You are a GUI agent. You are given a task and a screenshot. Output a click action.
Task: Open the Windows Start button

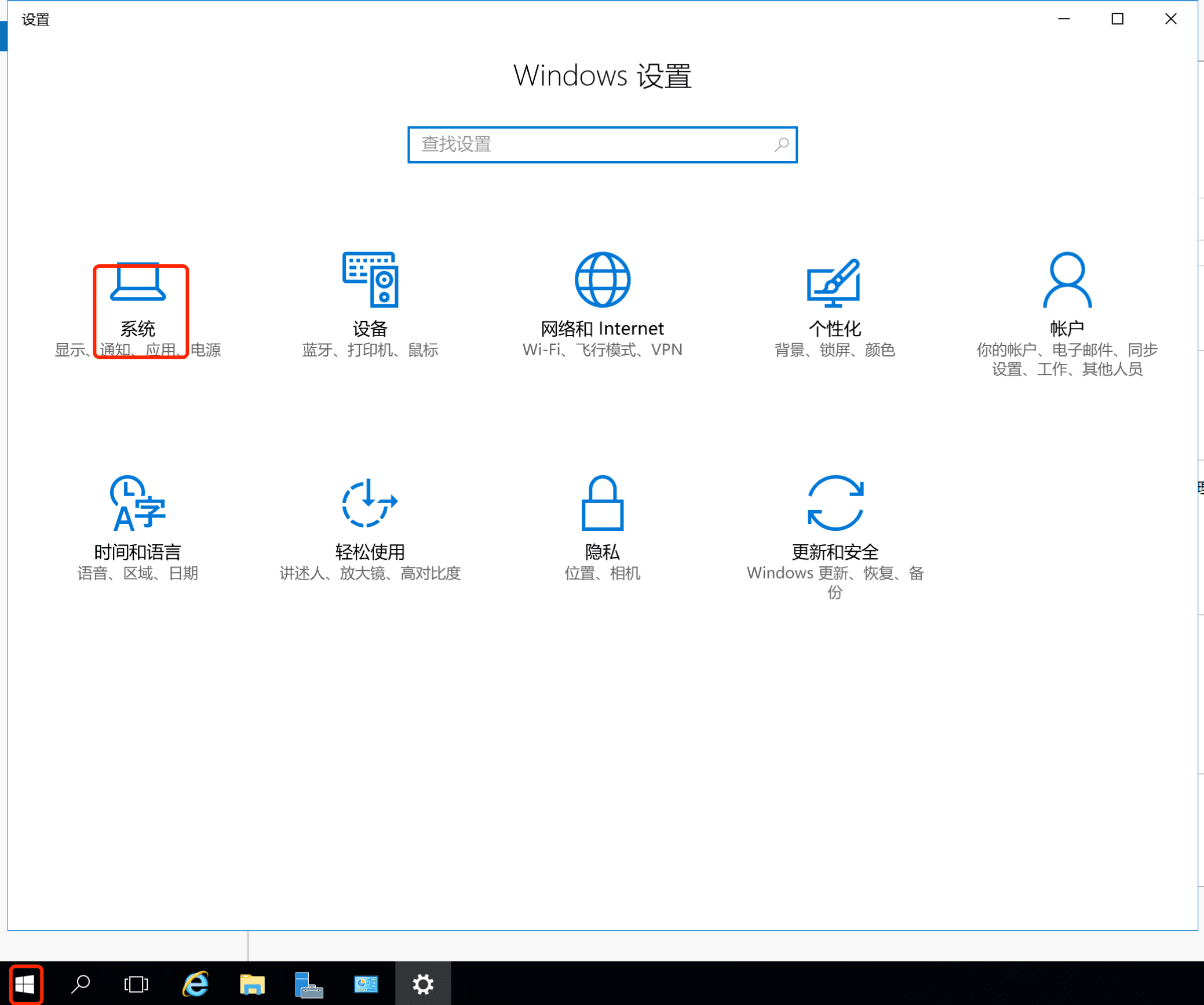point(25,984)
